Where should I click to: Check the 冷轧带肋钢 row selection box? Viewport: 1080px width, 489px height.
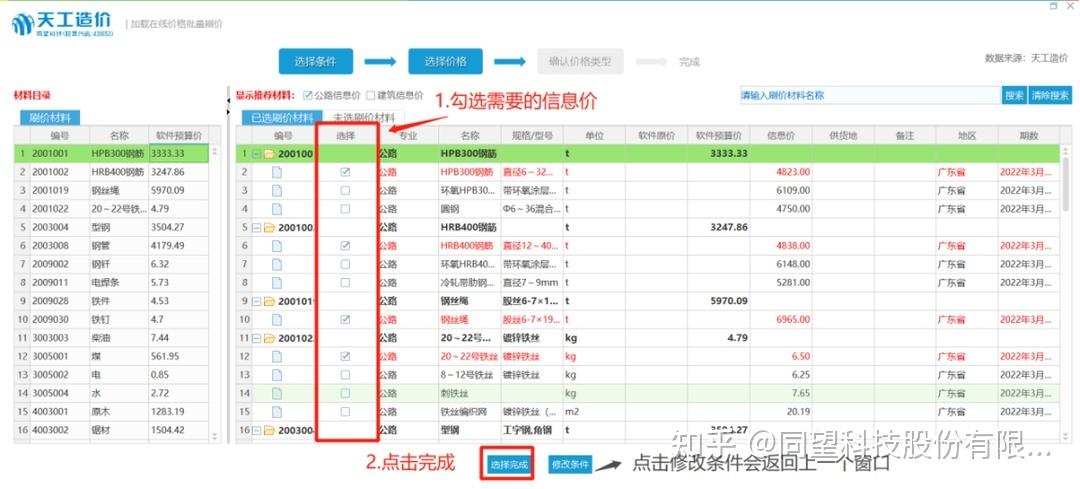345,282
